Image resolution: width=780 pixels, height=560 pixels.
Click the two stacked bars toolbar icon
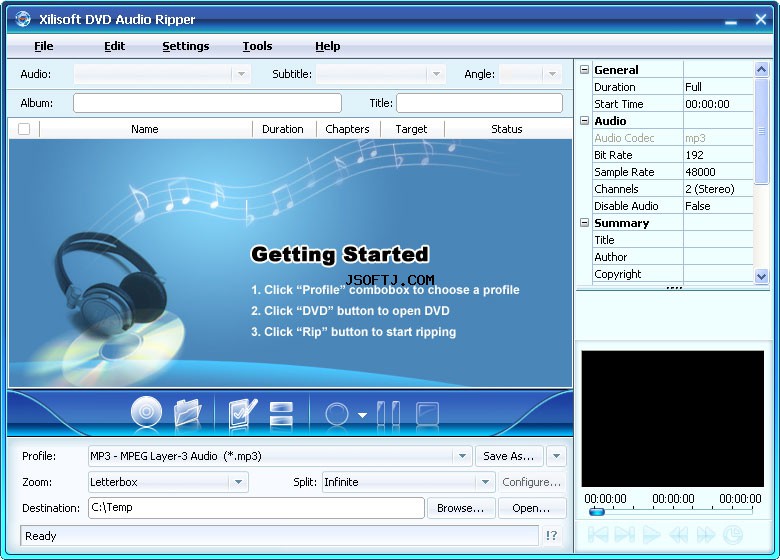click(x=281, y=413)
